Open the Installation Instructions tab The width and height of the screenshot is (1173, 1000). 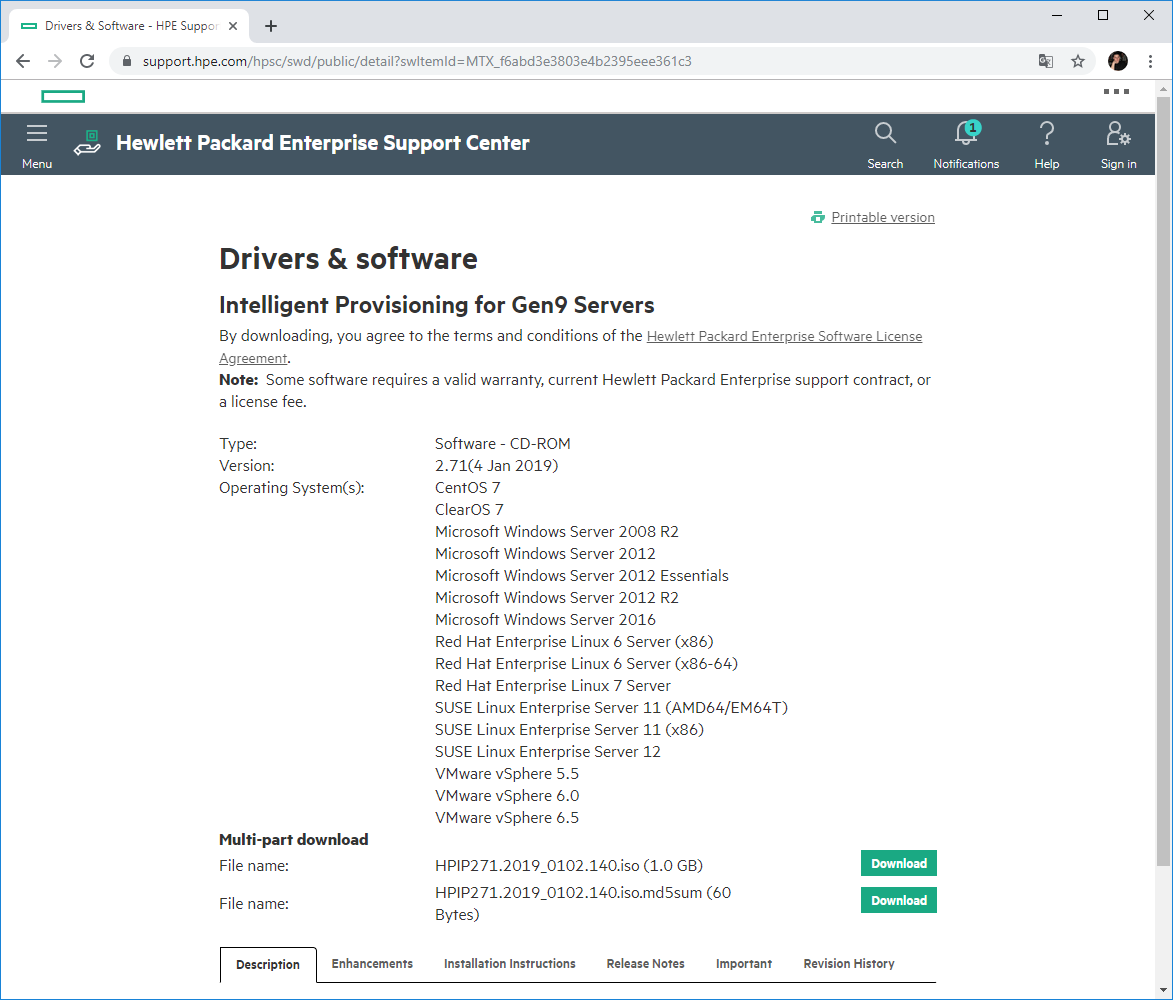[509, 963]
